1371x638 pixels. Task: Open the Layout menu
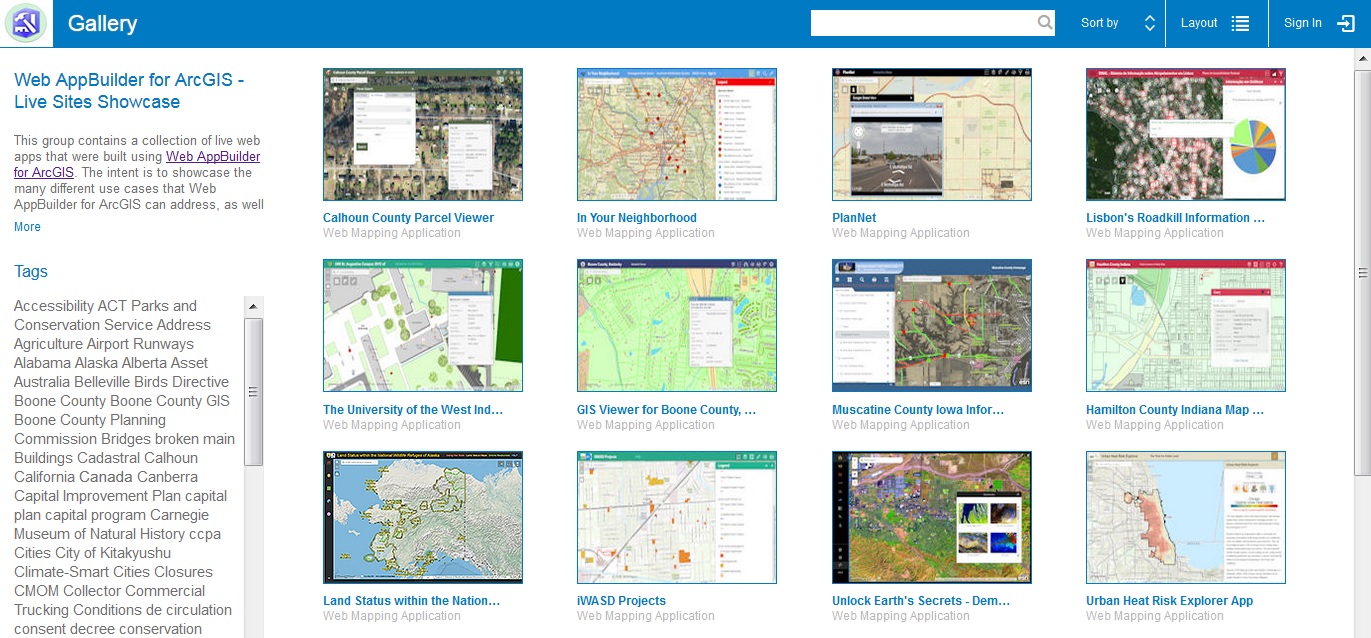click(1216, 23)
